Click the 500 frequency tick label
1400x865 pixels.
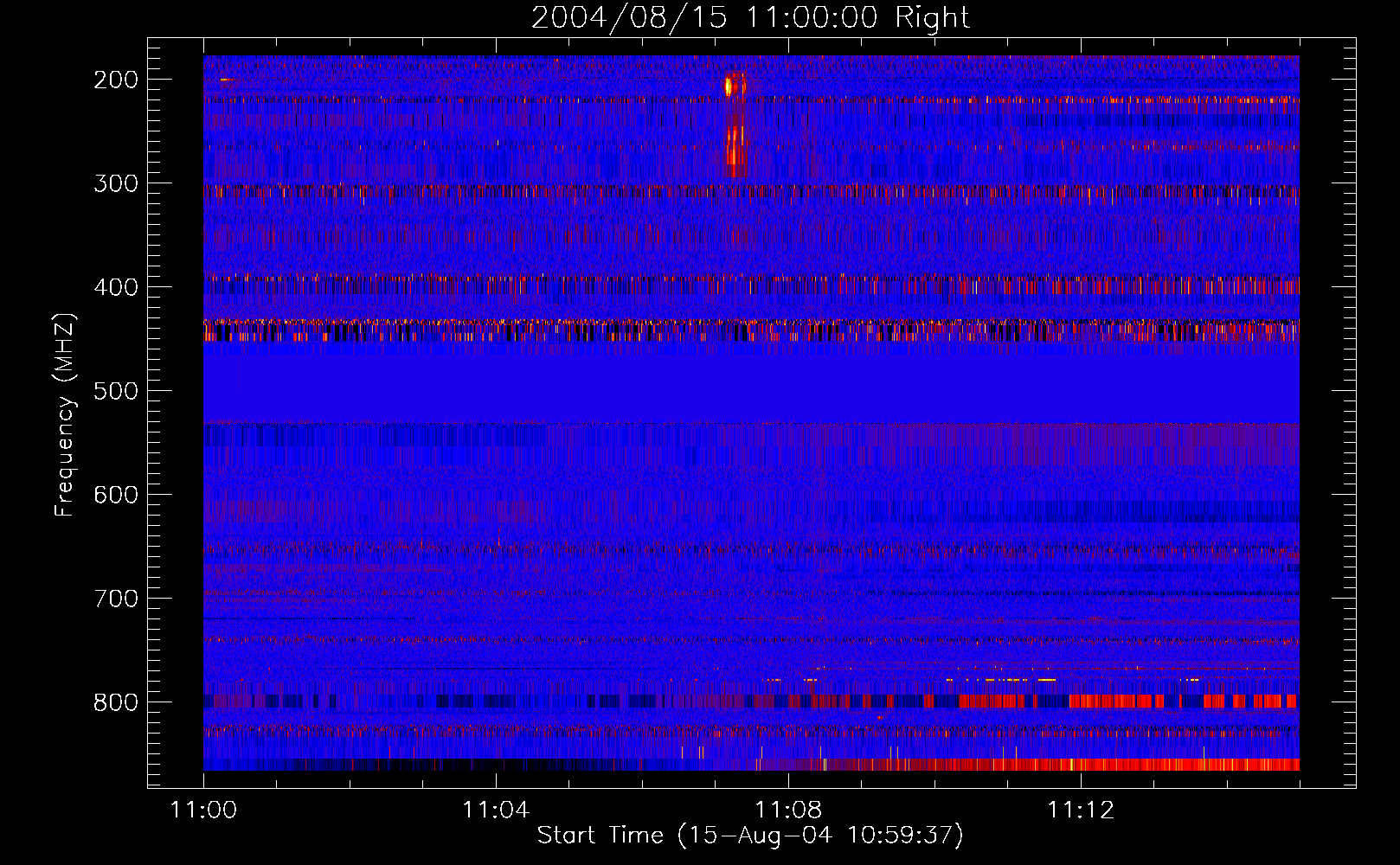pyautogui.click(x=116, y=391)
